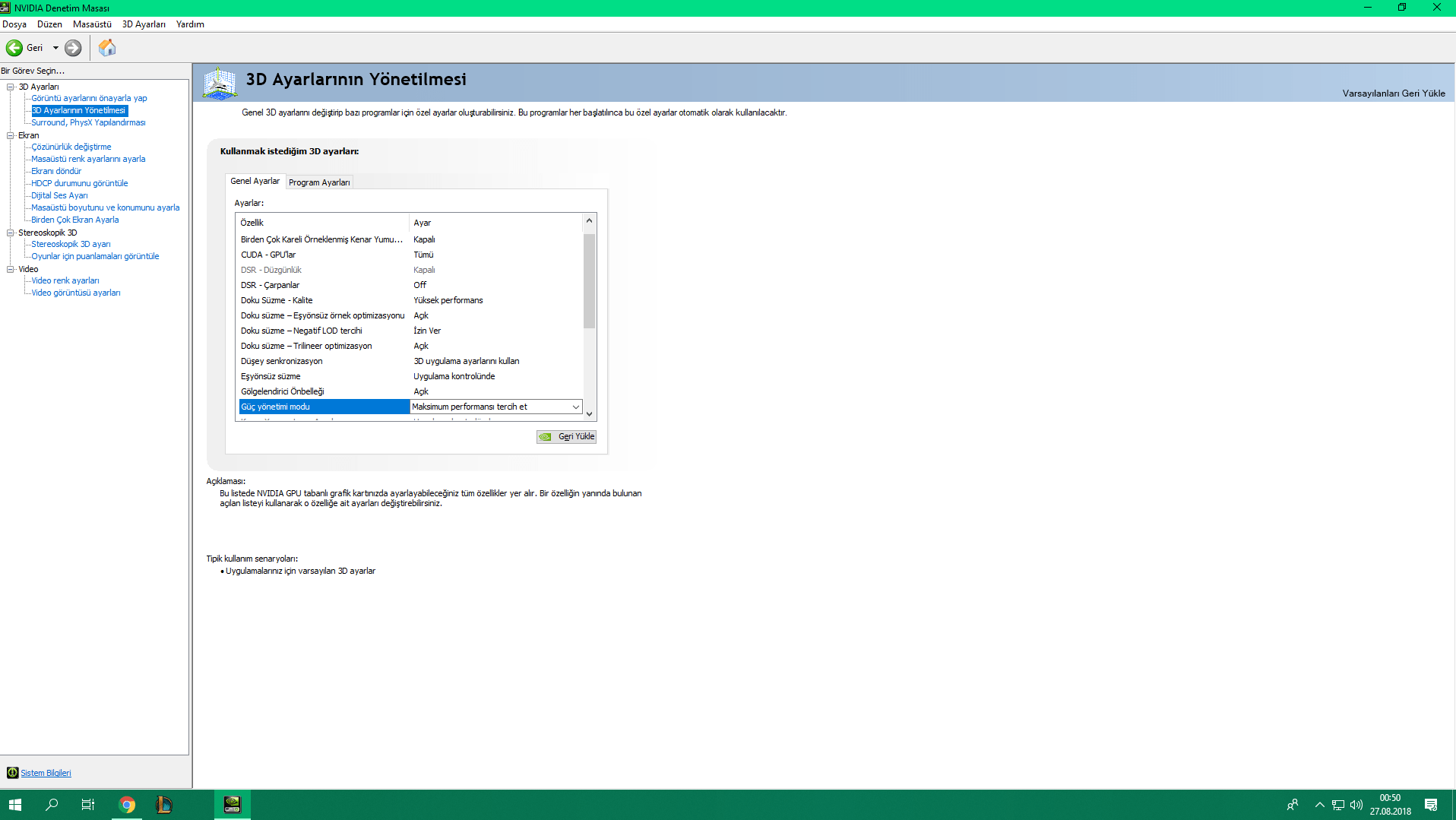Click the forward navigation arrow

click(x=73, y=48)
